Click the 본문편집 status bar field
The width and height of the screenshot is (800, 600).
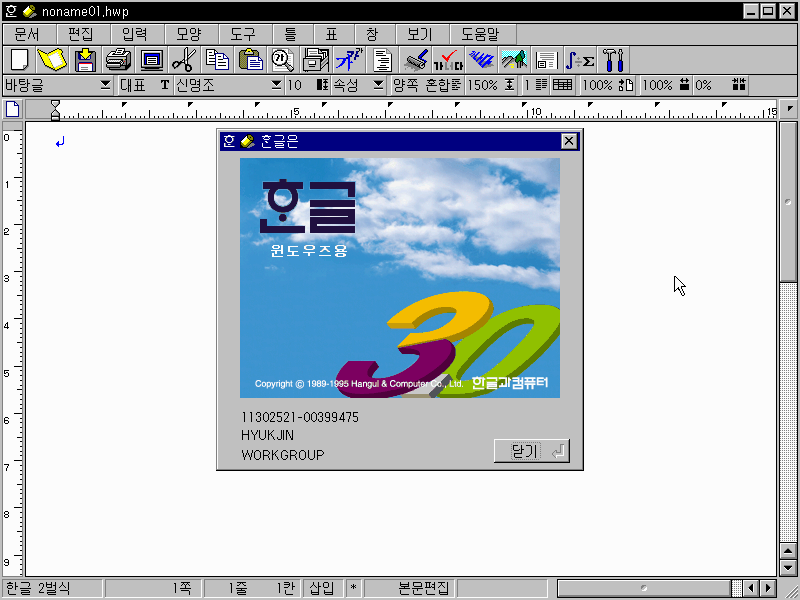(x=409, y=588)
